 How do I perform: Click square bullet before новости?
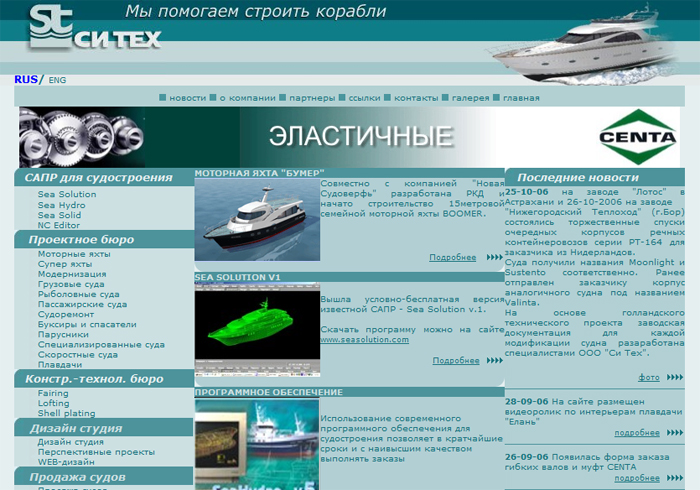[x=162, y=97]
